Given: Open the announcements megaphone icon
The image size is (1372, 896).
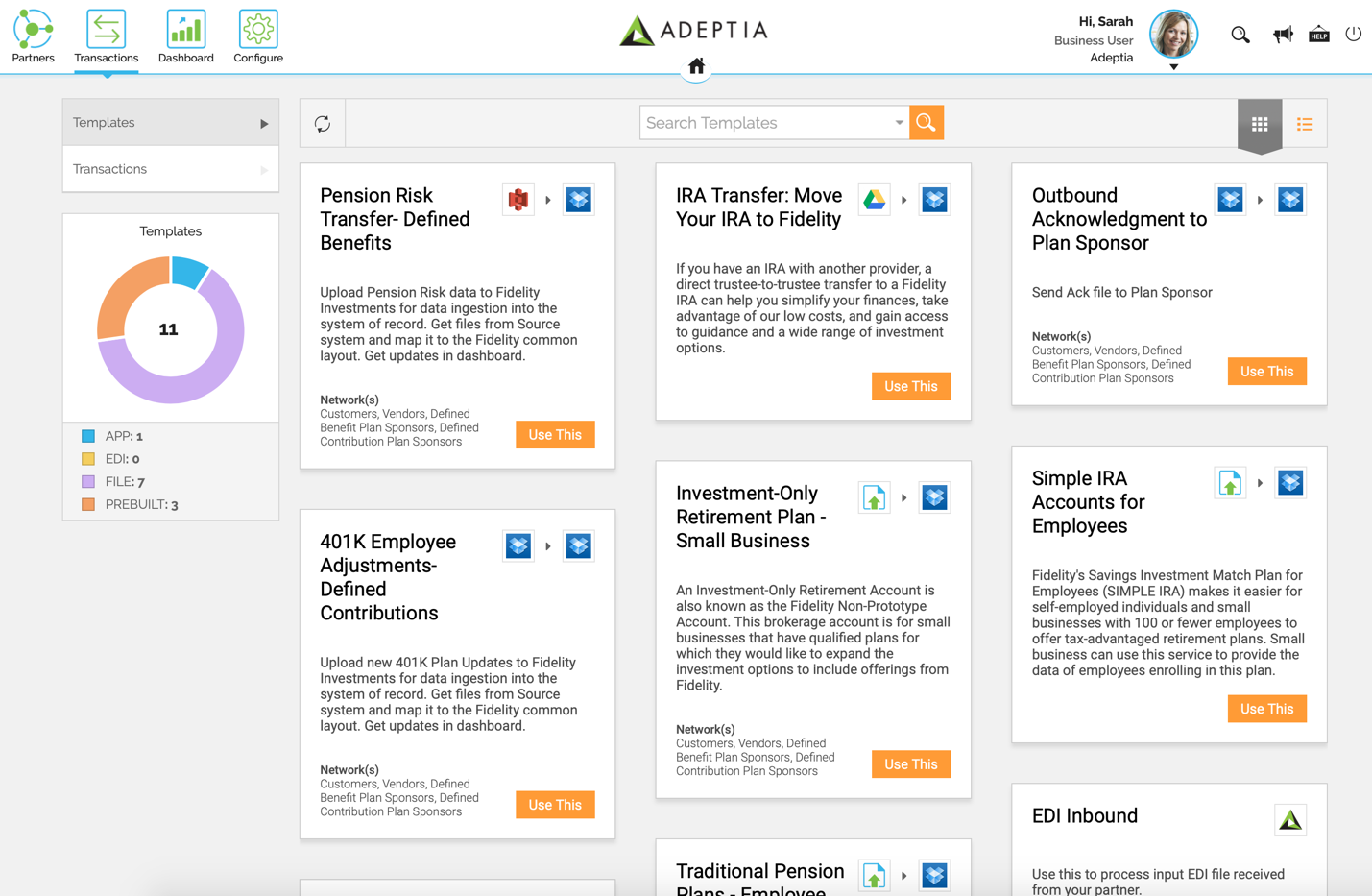Looking at the screenshot, I should (x=1283, y=35).
